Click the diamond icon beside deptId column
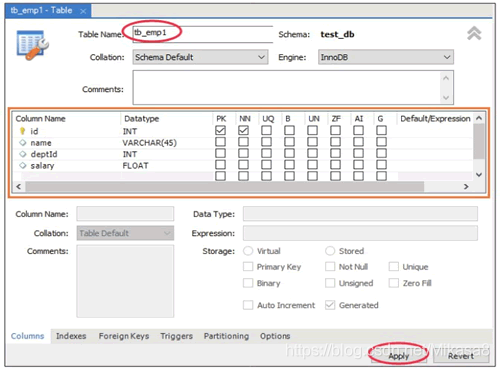500x369 pixels. pyautogui.click(x=22, y=154)
